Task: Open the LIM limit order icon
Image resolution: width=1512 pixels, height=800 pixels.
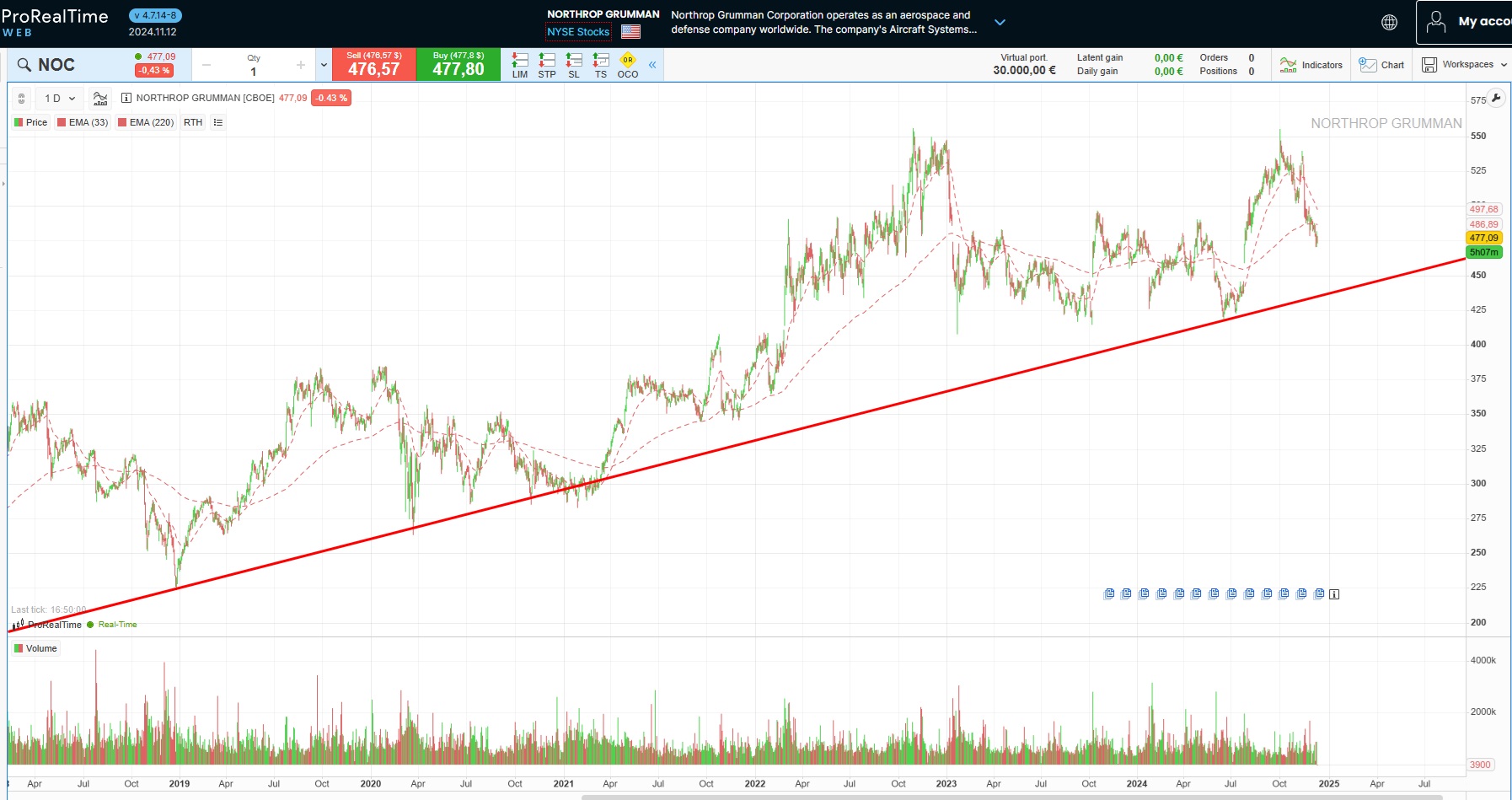Action: [x=519, y=62]
